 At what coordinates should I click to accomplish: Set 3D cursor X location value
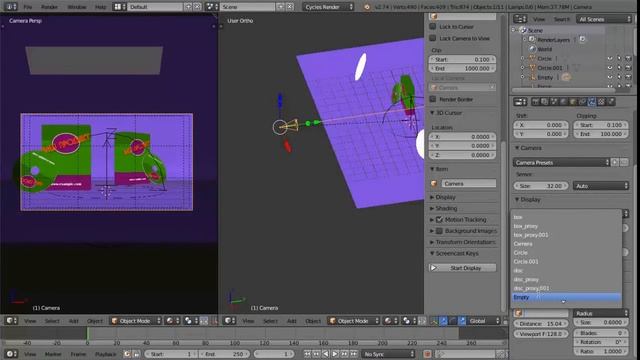(462, 137)
